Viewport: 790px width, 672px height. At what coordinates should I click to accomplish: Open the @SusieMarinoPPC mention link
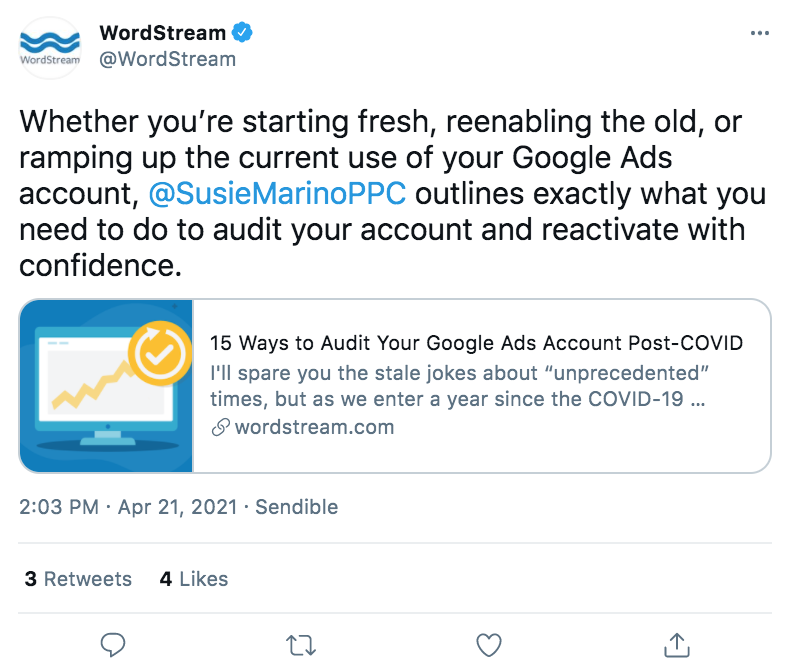277,194
